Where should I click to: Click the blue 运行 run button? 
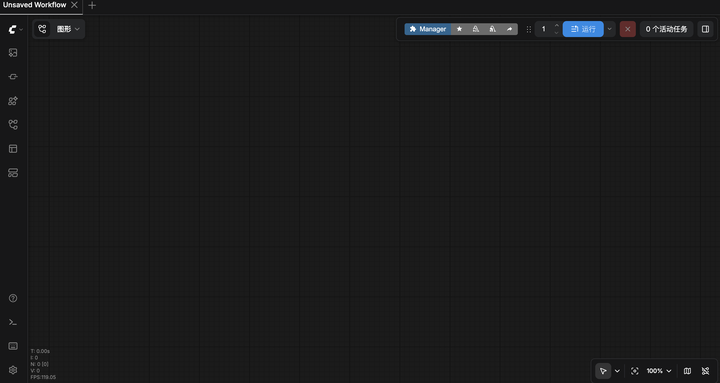(x=583, y=29)
